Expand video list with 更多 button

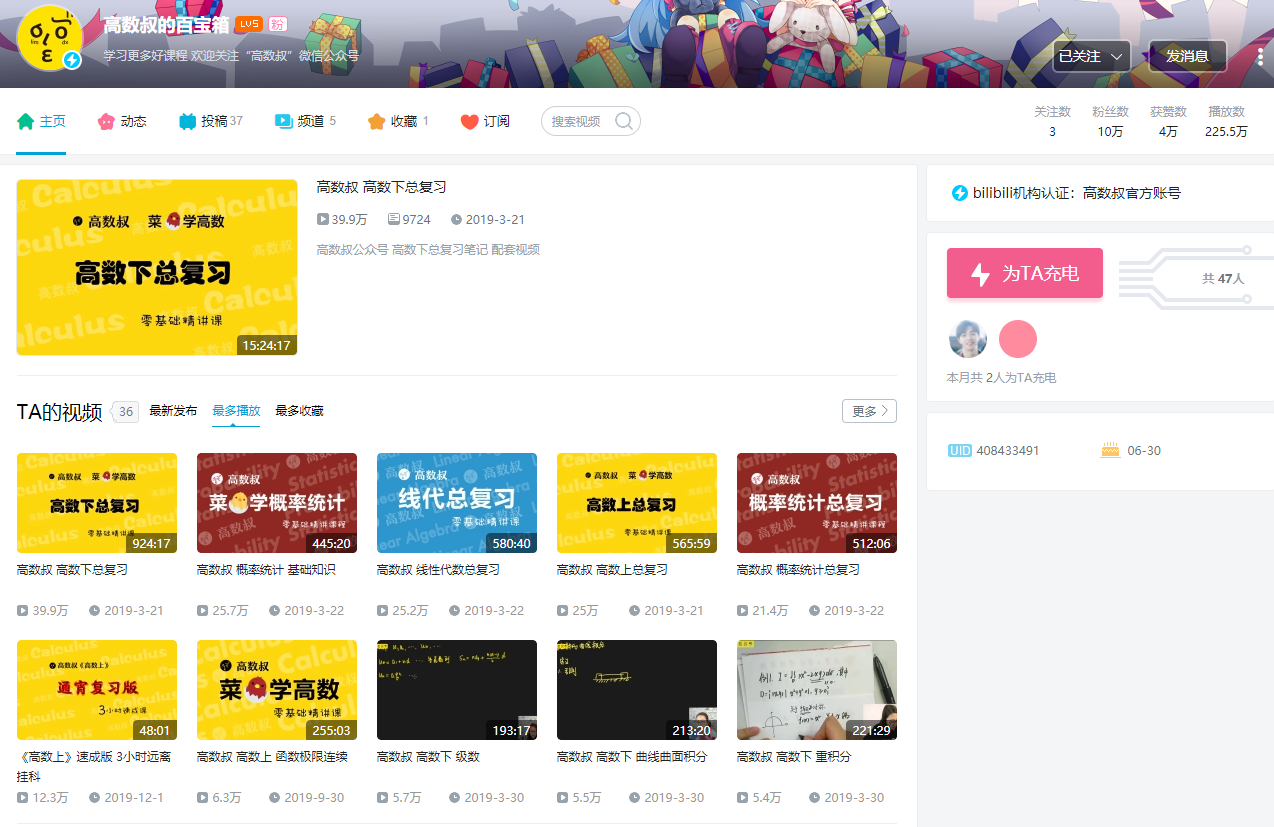[x=869, y=411]
